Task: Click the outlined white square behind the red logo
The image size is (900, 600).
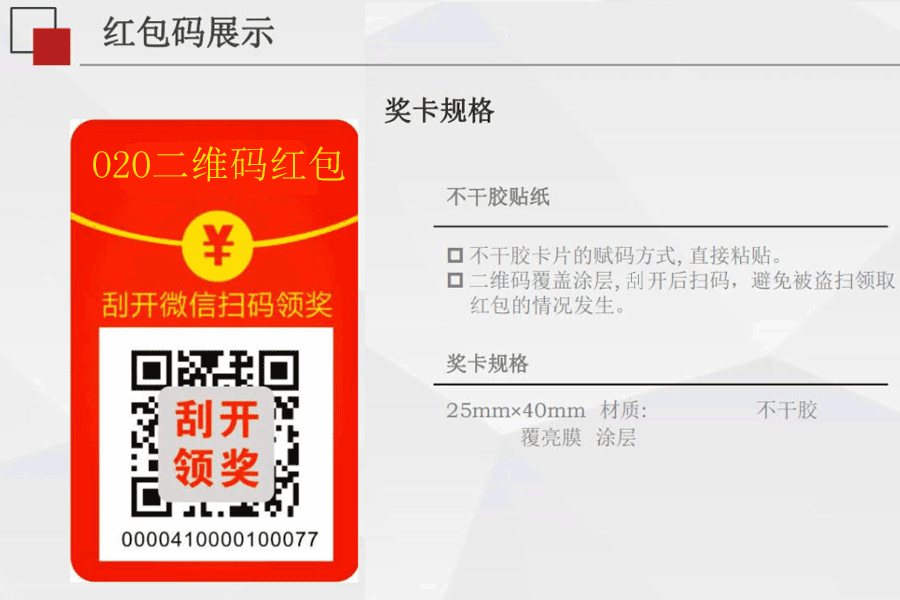Action: pos(33,30)
